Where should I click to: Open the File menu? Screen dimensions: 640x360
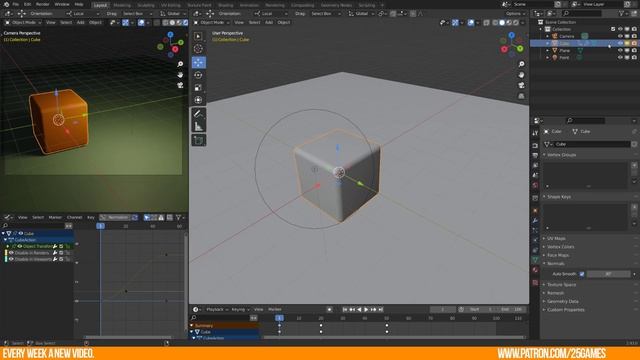16,4
